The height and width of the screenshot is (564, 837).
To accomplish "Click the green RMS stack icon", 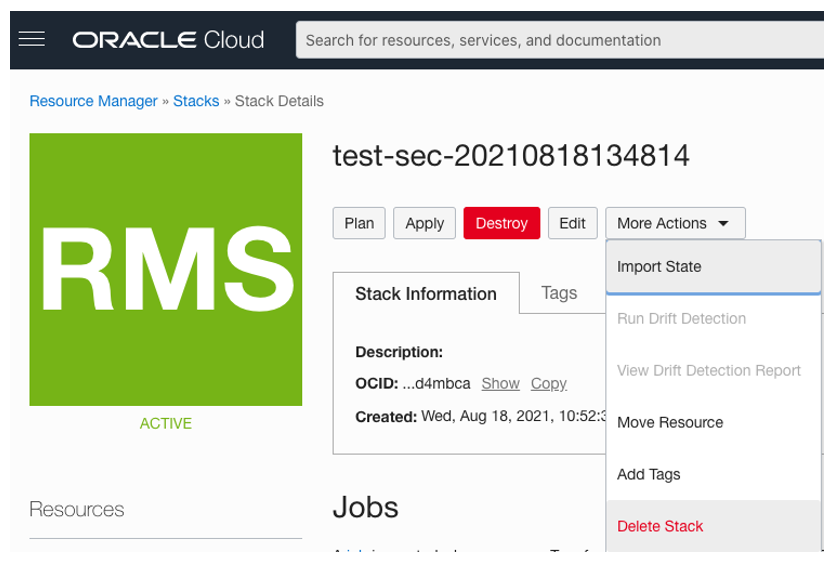I will point(166,270).
